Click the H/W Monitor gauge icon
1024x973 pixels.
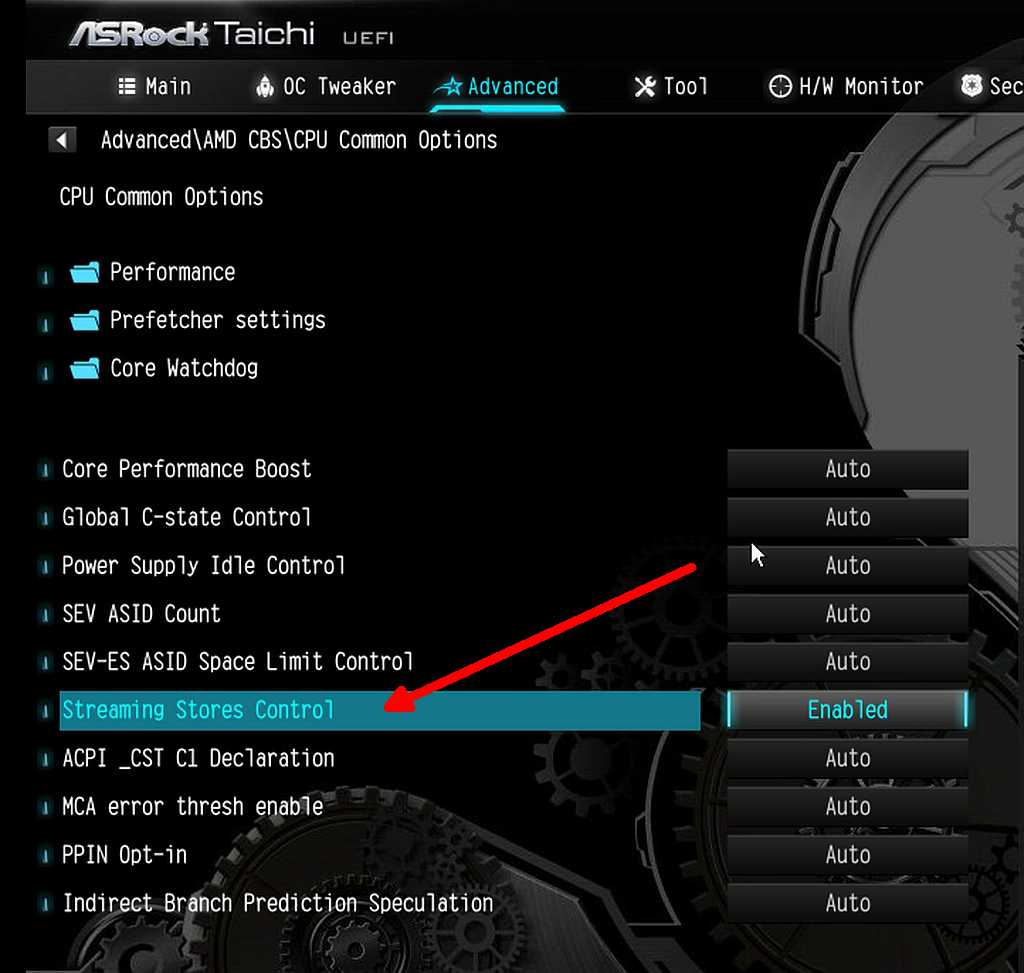780,86
